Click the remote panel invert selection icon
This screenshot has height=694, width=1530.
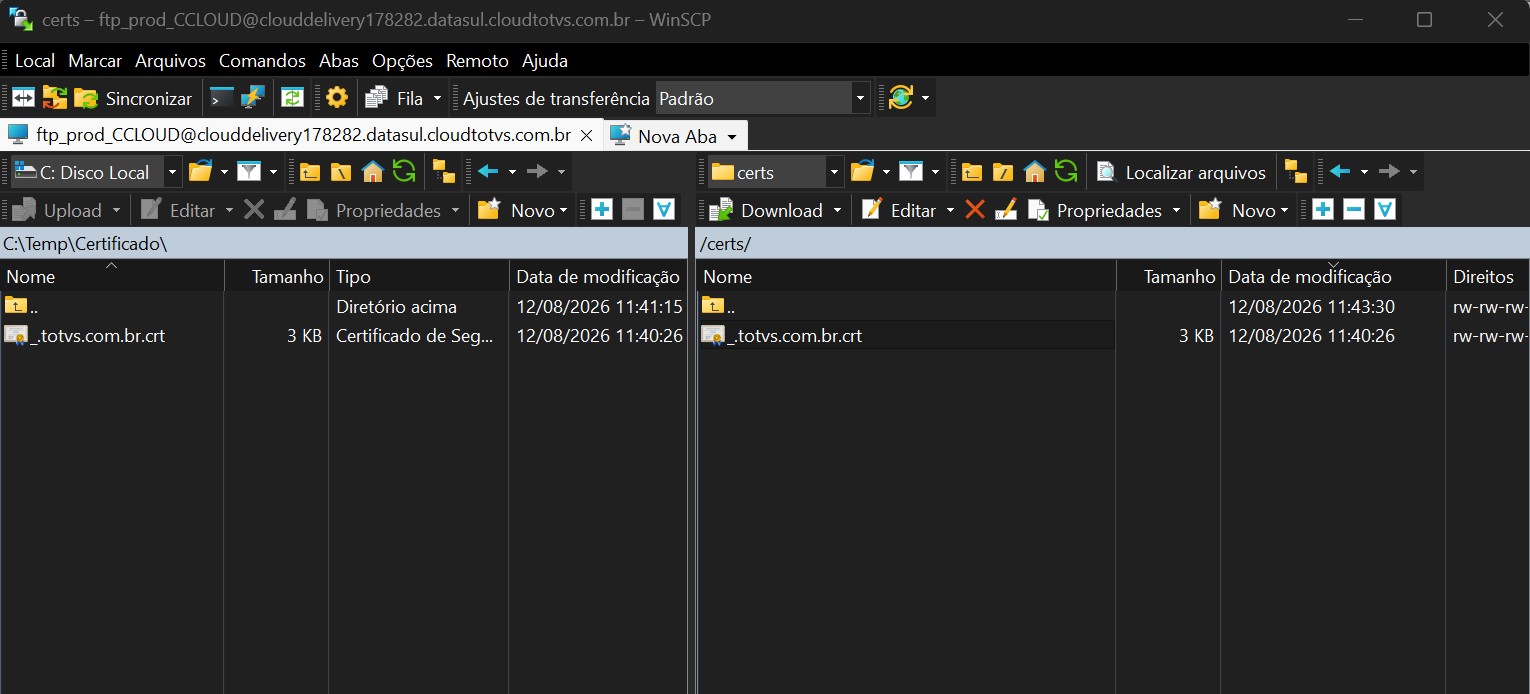pyautogui.click(x=1385, y=210)
